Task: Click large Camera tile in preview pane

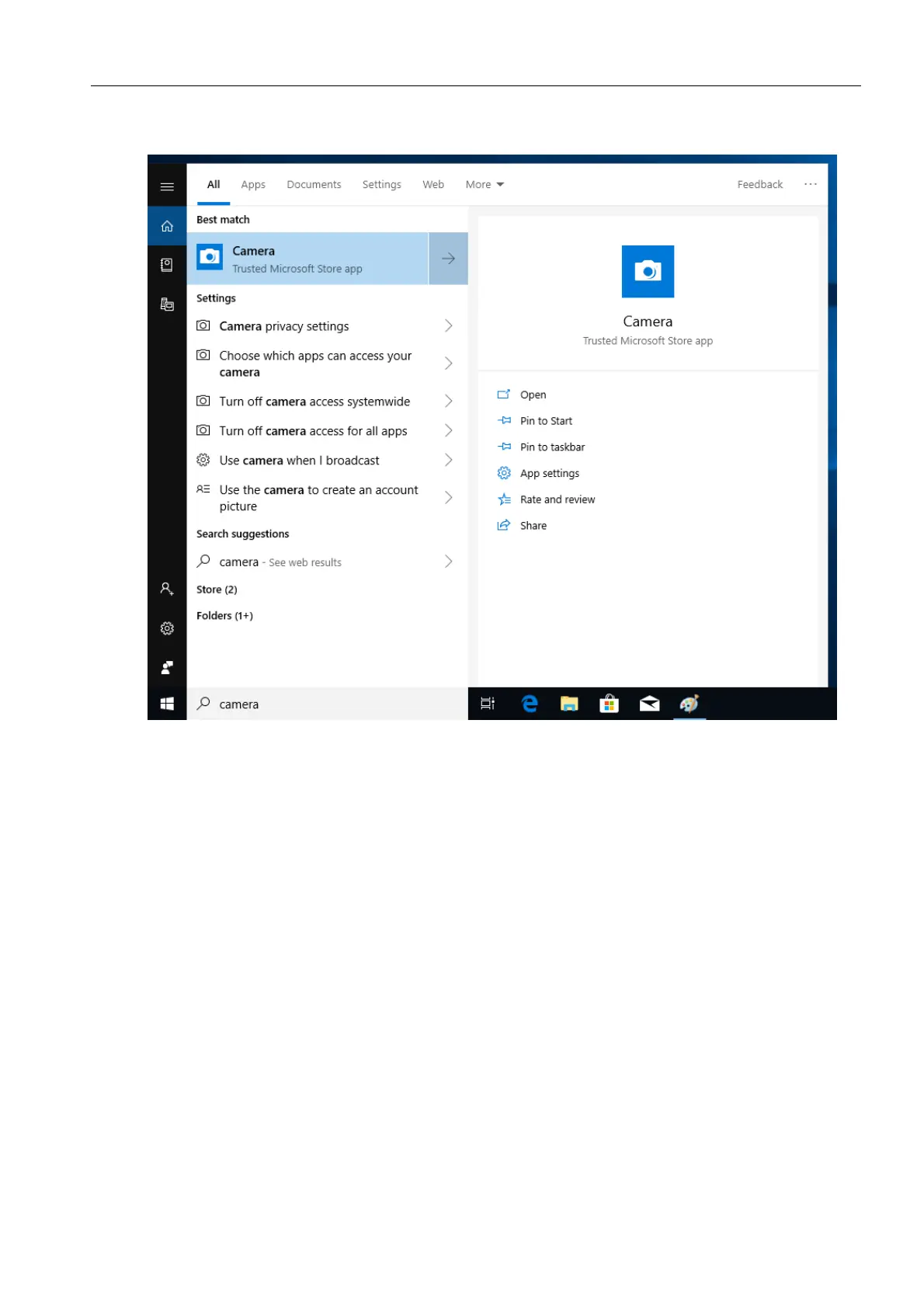Action: pyautogui.click(x=648, y=271)
